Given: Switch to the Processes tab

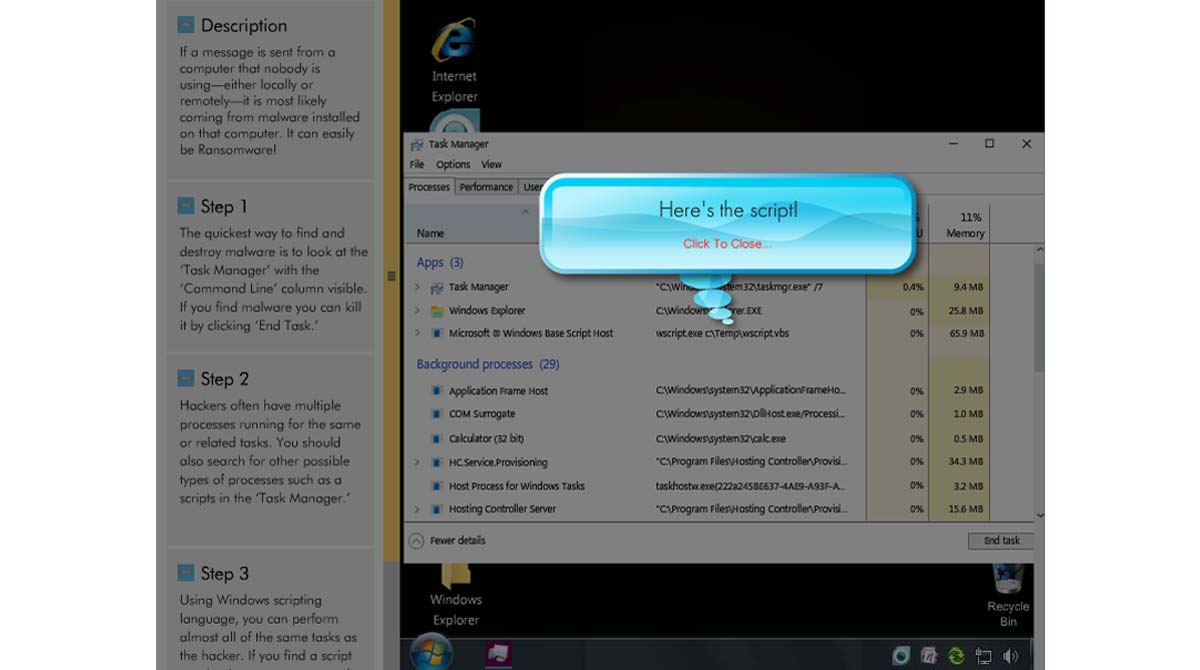Looking at the screenshot, I should tap(429, 187).
